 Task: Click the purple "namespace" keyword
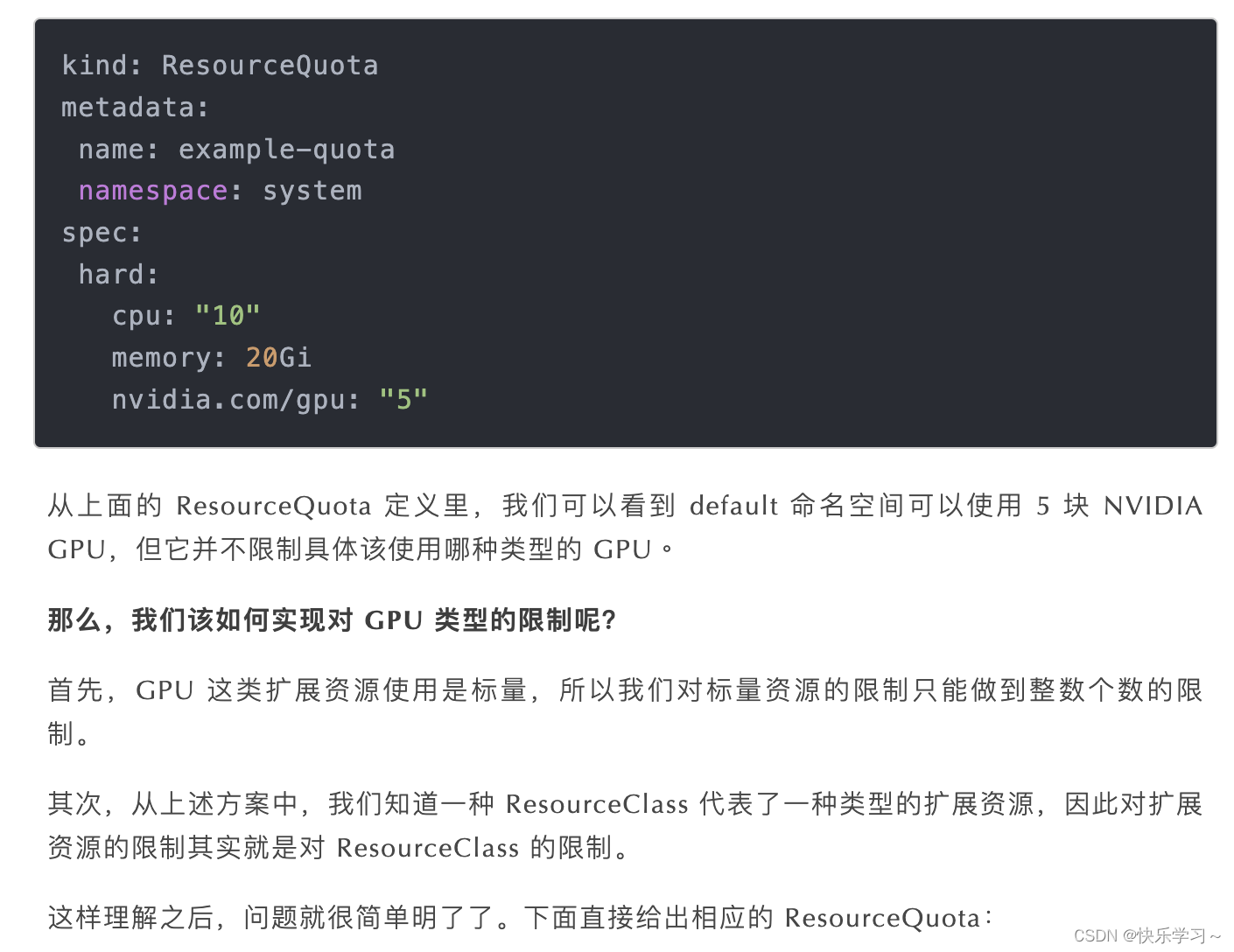point(153,191)
